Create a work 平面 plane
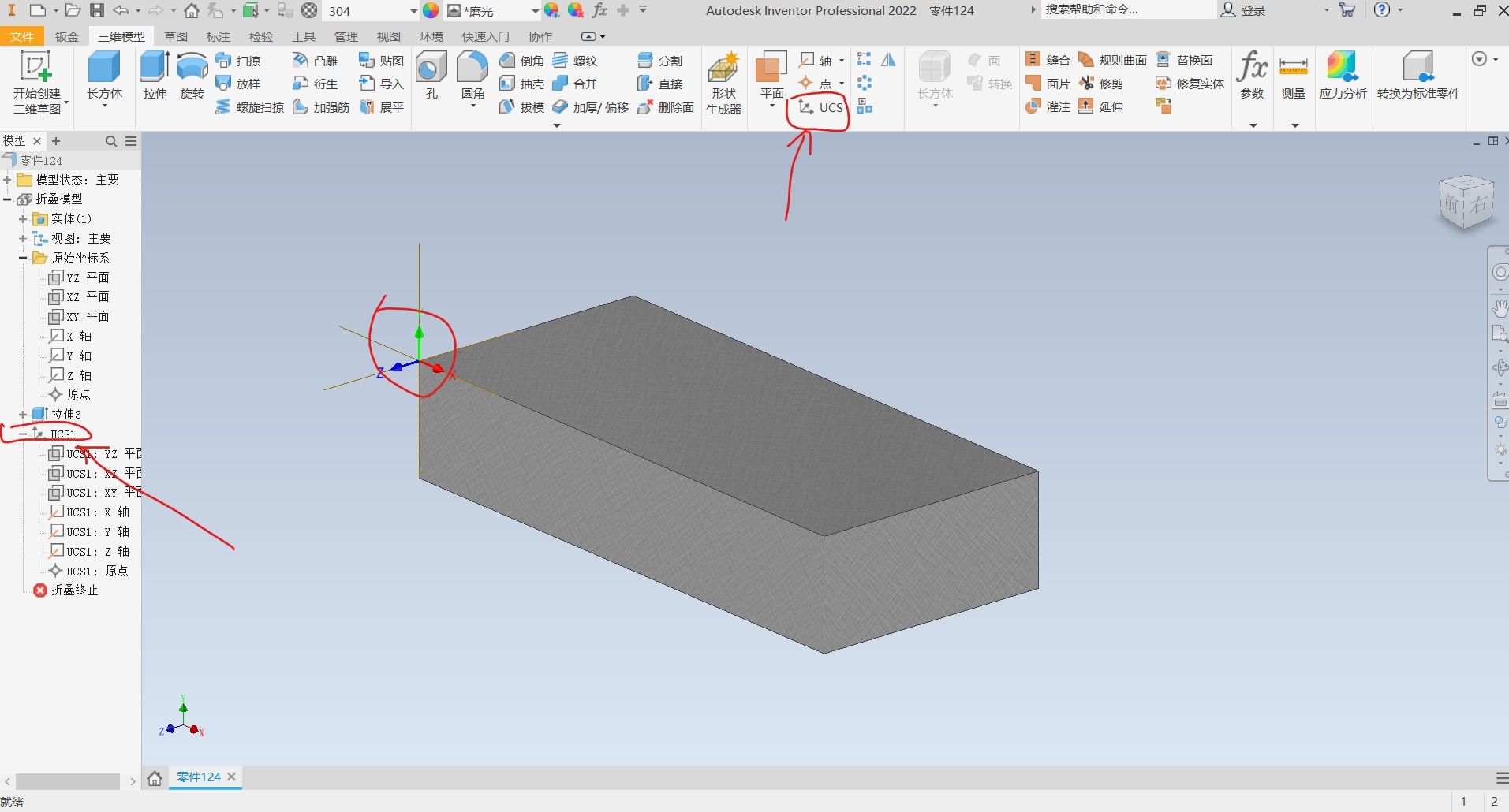The width and height of the screenshot is (1509, 812). coord(771,75)
